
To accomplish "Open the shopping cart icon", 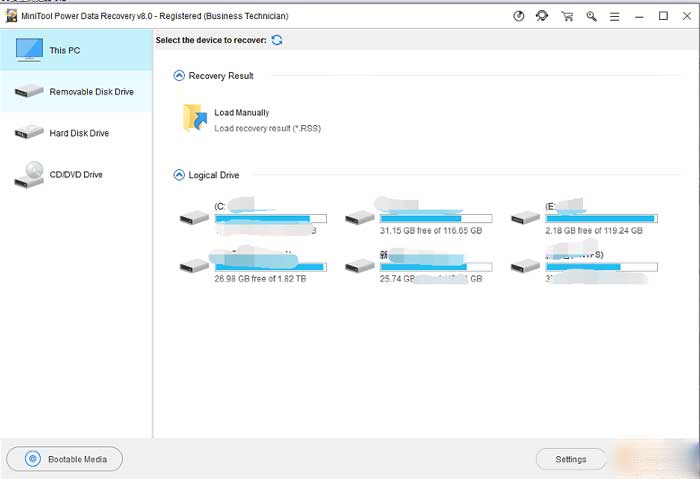I will tap(567, 17).
